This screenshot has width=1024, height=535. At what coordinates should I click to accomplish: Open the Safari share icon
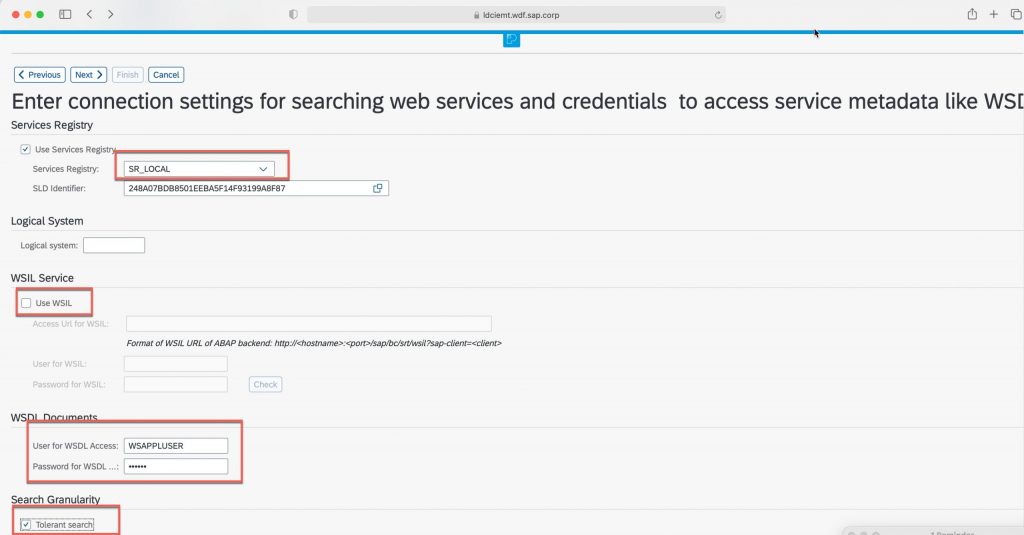(972, 14)
